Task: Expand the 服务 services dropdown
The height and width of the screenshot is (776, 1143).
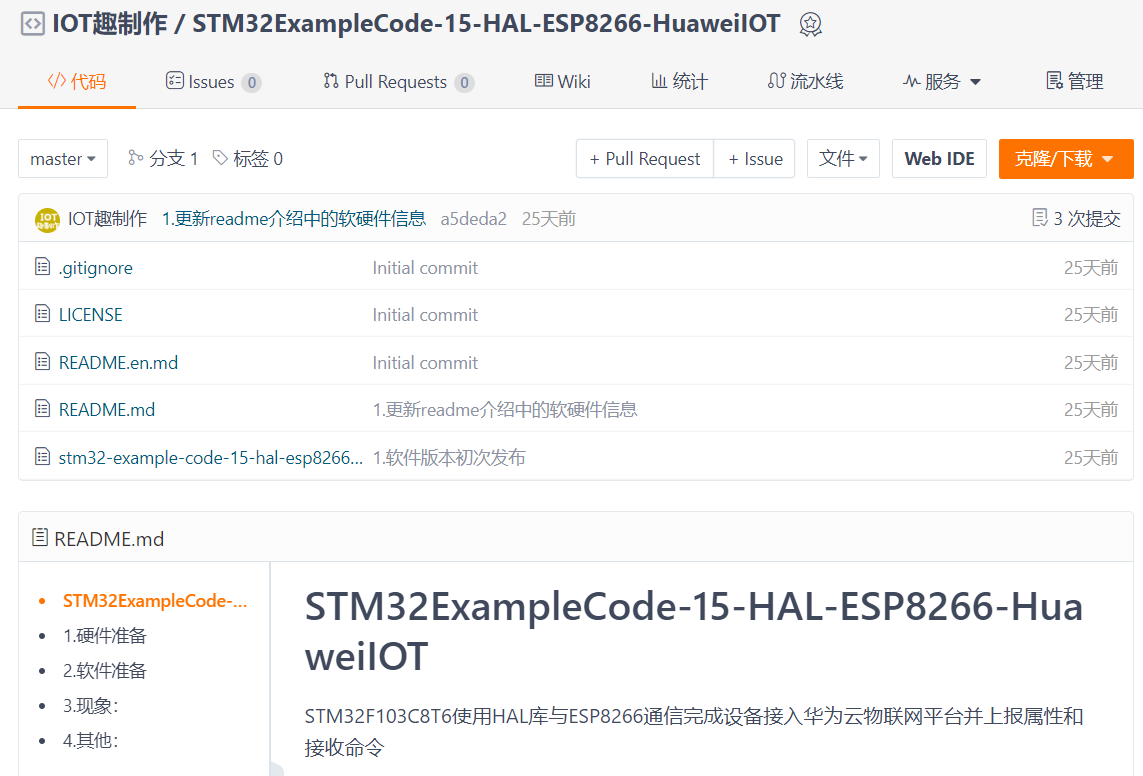Action: point(941,82)
